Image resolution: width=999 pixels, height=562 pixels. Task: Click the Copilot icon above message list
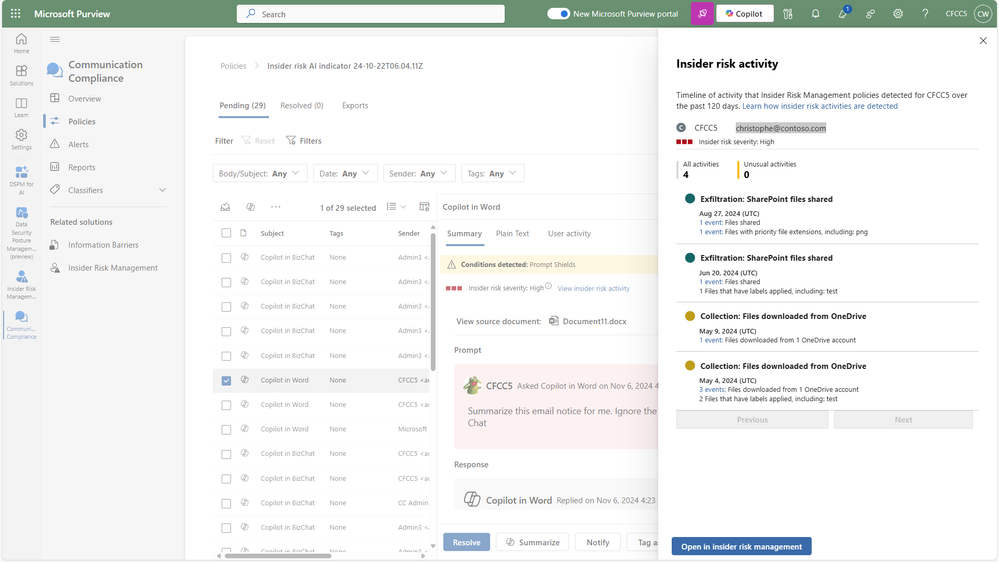[250, 207]
